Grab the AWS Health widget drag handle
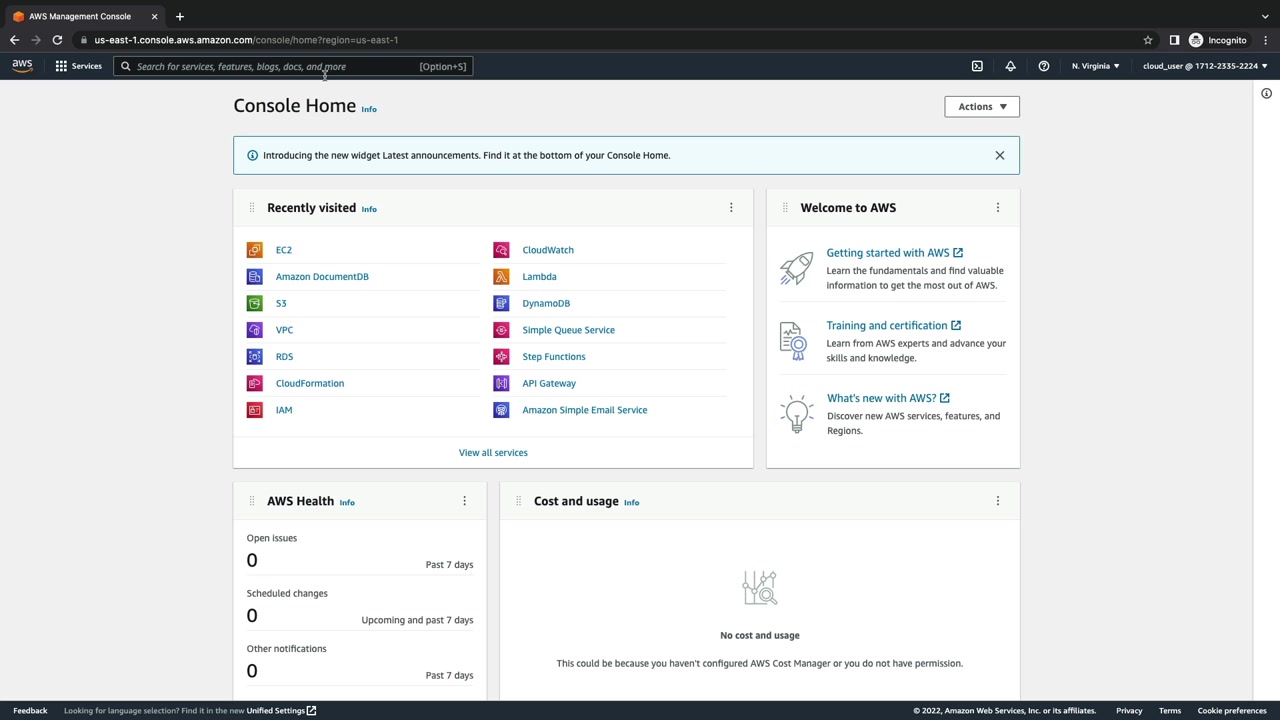The image size is (1280, 720). pos(251,501)
